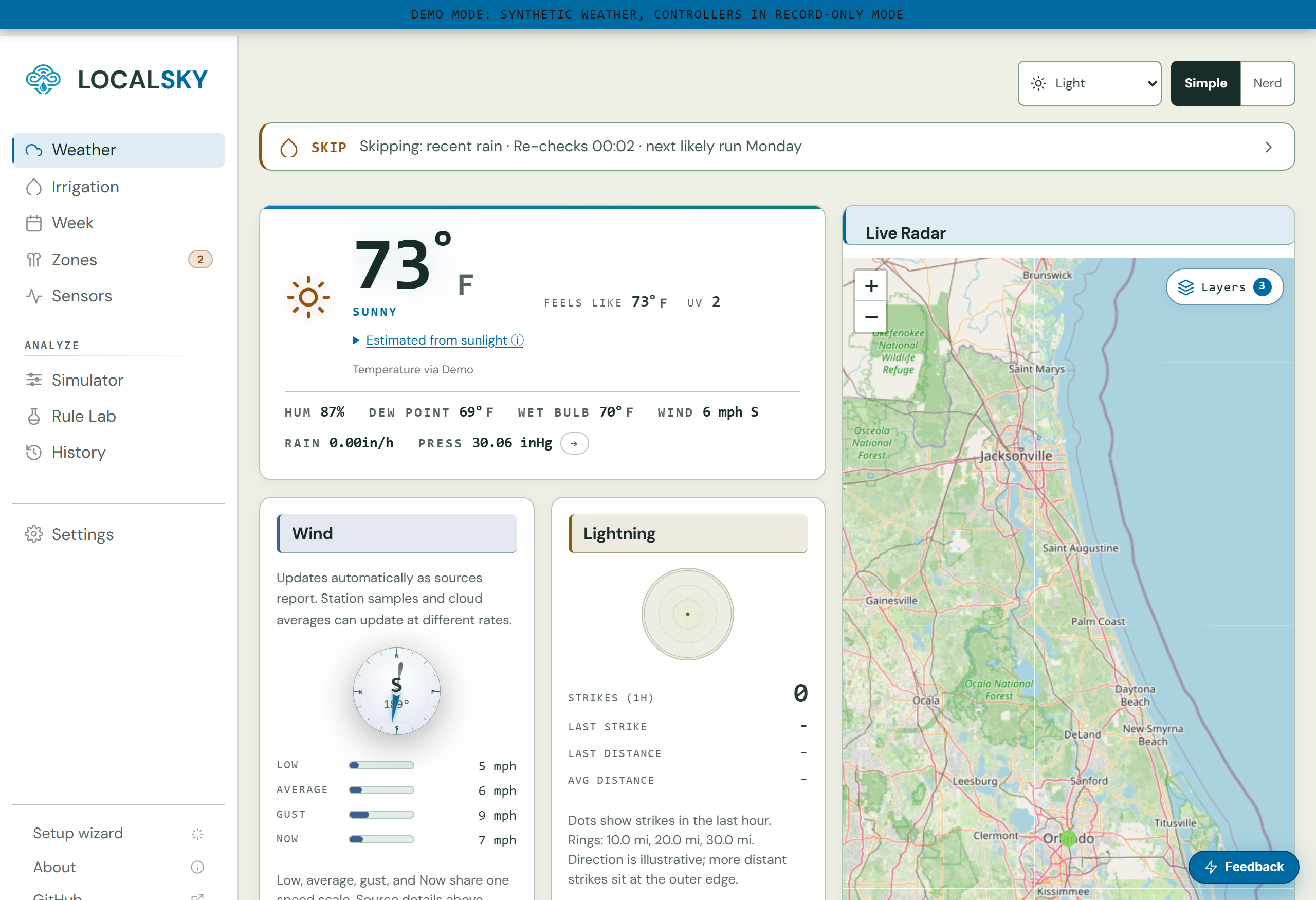Click the Zones badge showing 2
This screenshot has width=1316, height=900.
point(200,259)
